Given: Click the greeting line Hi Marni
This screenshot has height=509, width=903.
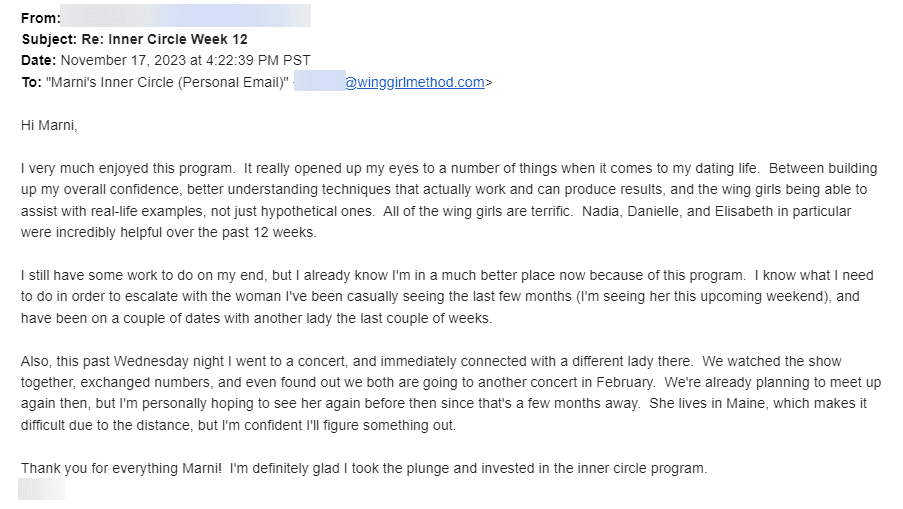Looking at the screenshot, I should pyautogui.click(x=49, y=126).
